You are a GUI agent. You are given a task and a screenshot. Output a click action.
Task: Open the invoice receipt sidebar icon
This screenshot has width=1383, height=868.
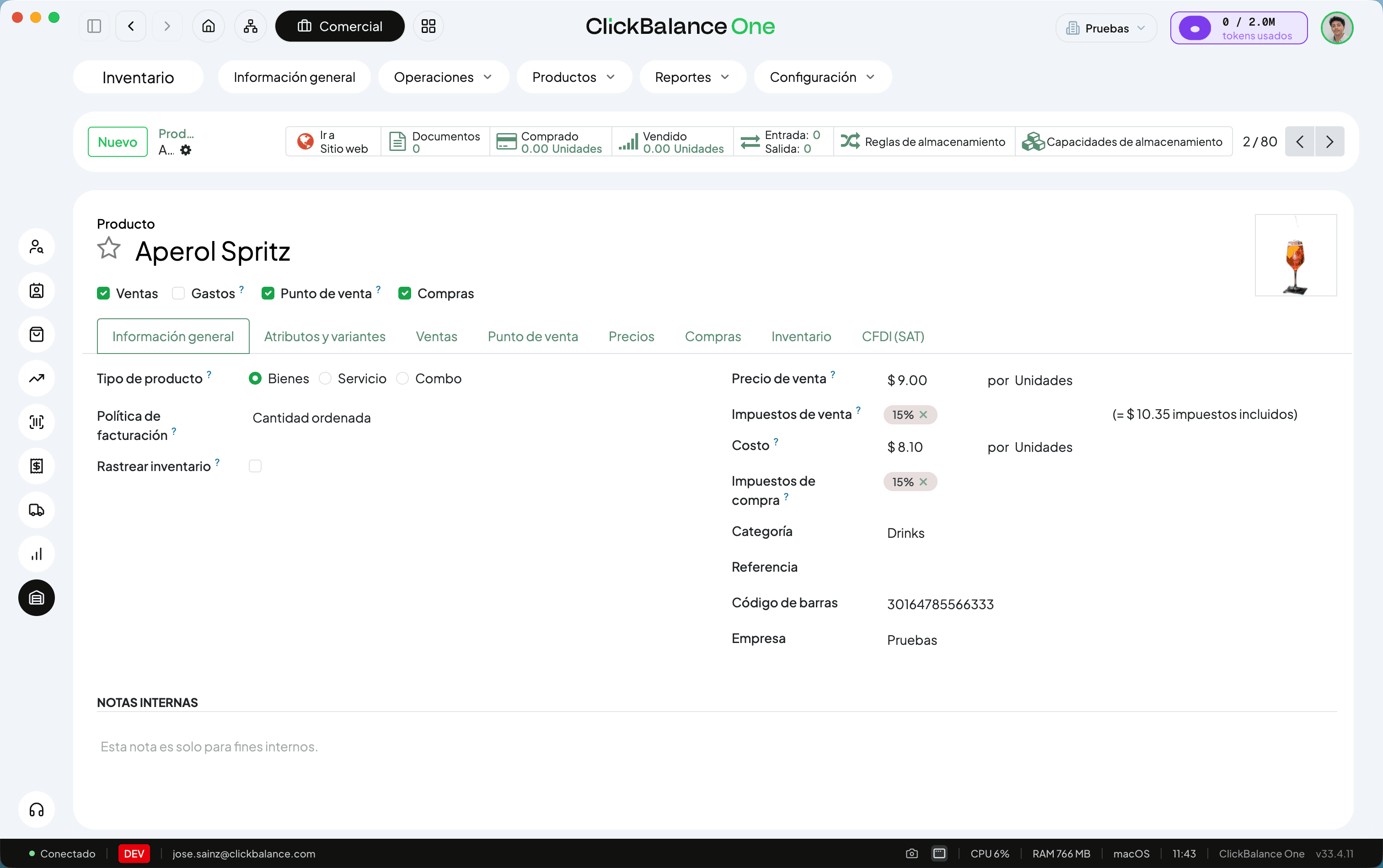(x=37, y=466)
